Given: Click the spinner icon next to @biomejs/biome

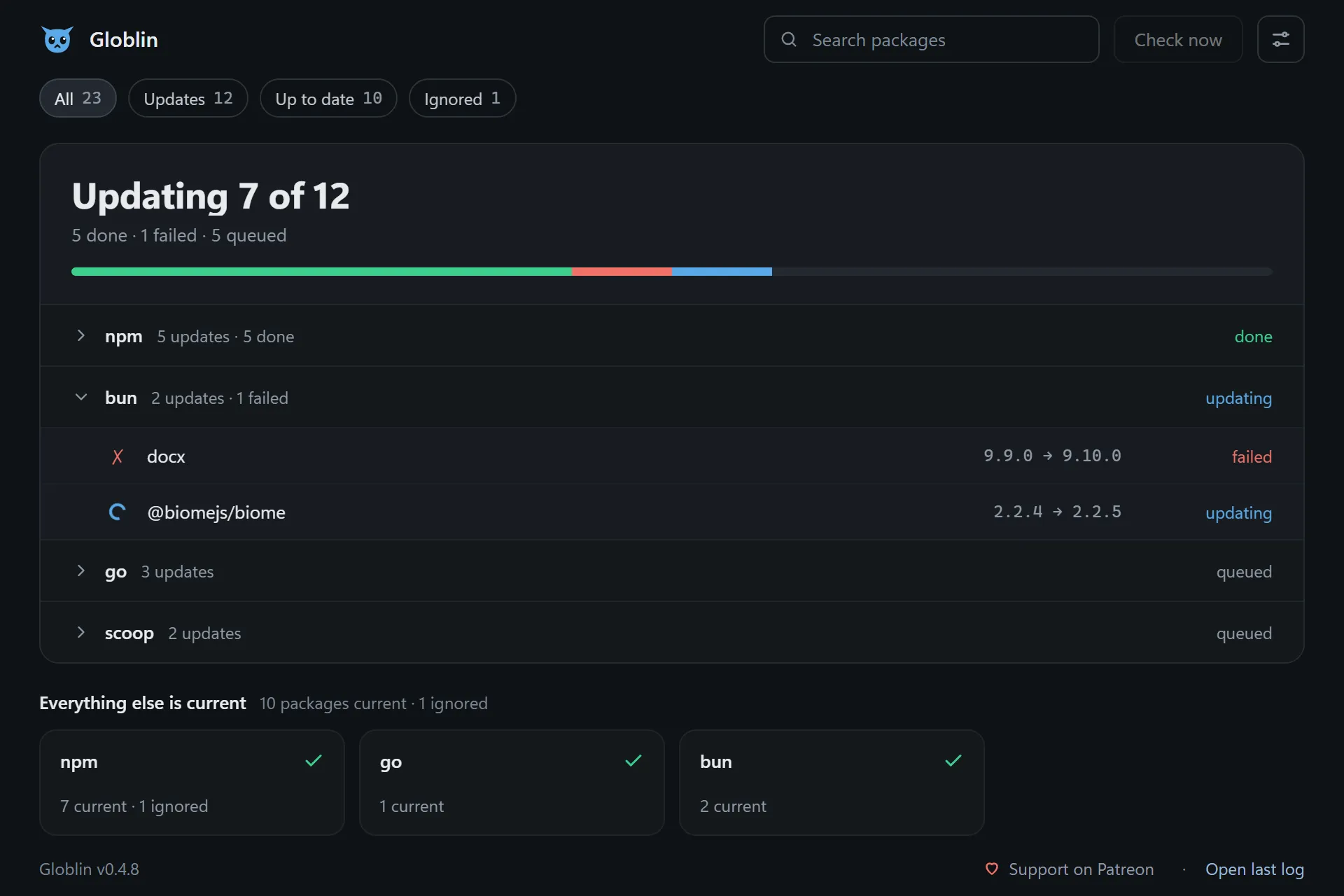Looking at the screenshot, I should point(118,512).
